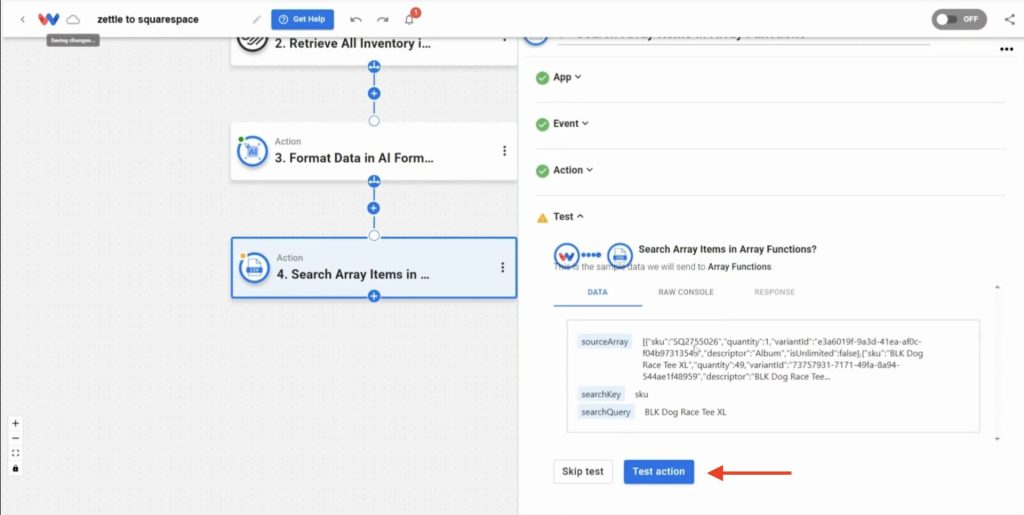Expand the Event section
Screen dimensions: 1024x515
tap(571, 123)
